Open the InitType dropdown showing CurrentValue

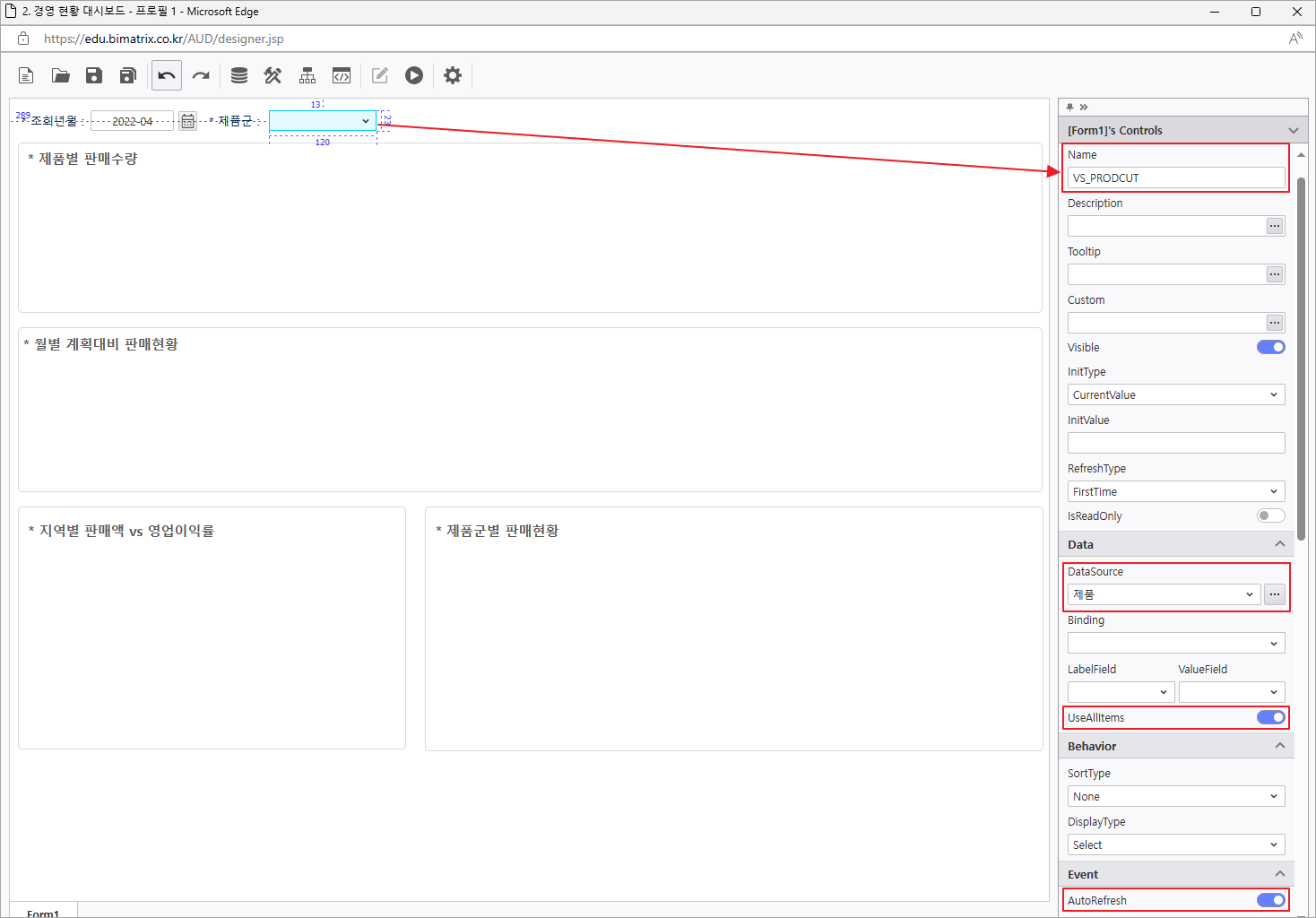(1175, 394)
